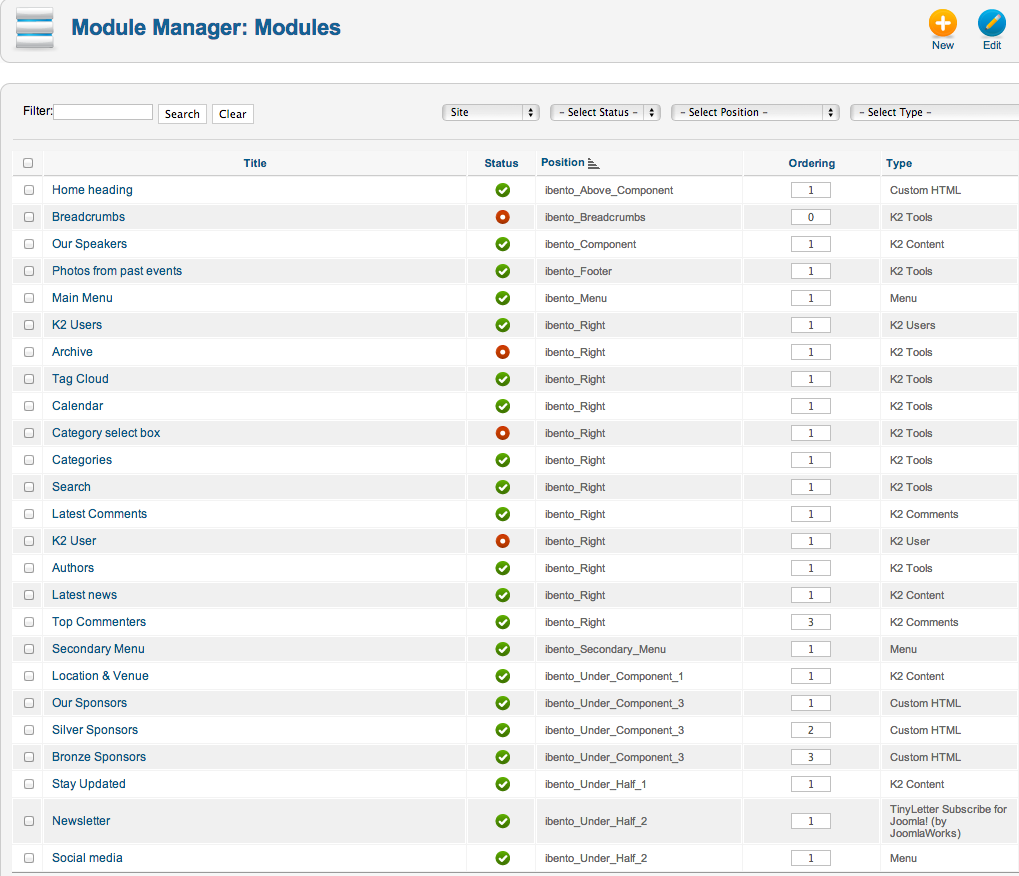Publish Category select box via status icon
This screenshot has height=876, width=1019.
pos(502,433)
